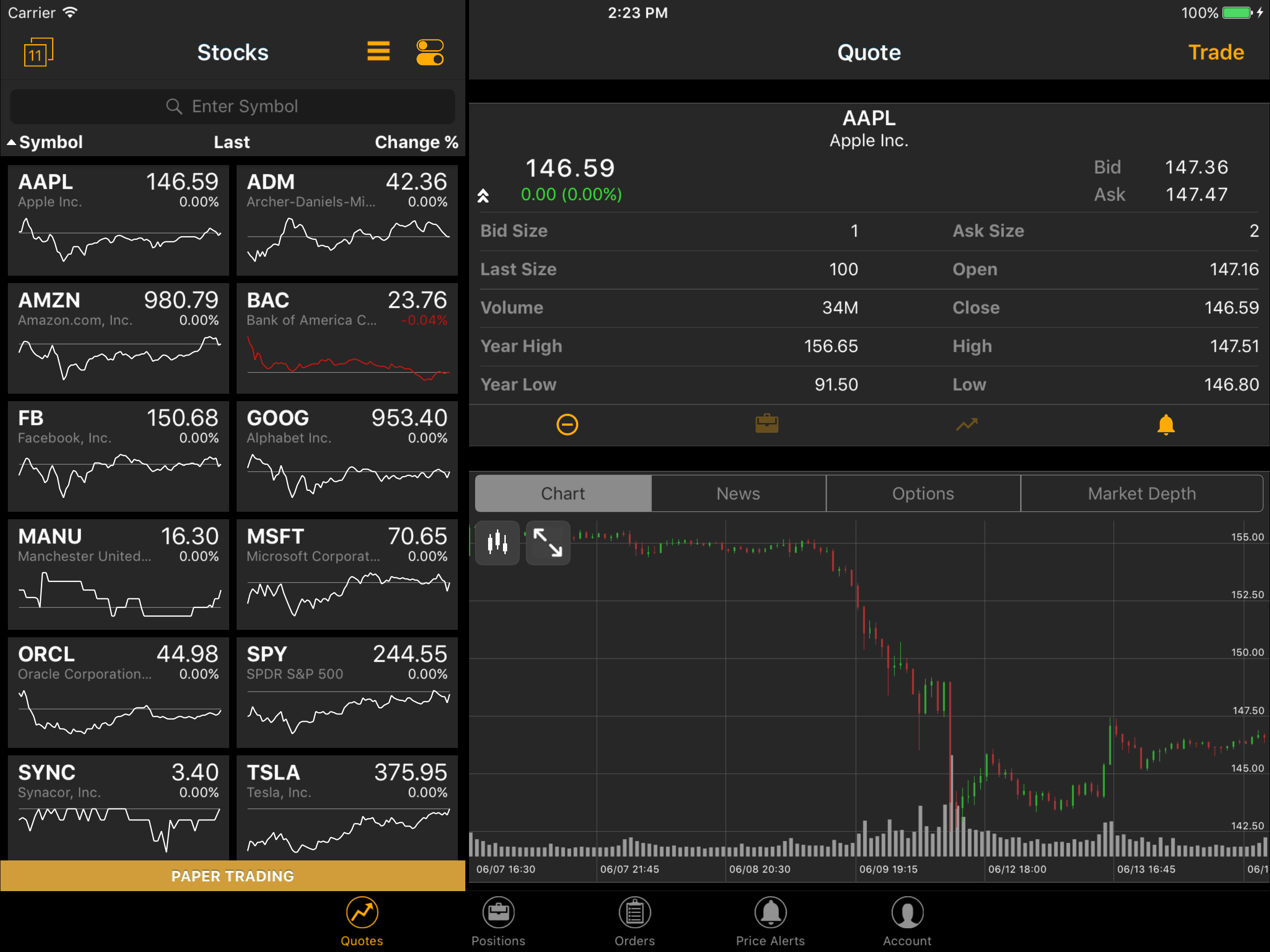The height and width of the screenshot is (952, 1270).
Task: Tap the Year High value 156.65
Action: 831,346
